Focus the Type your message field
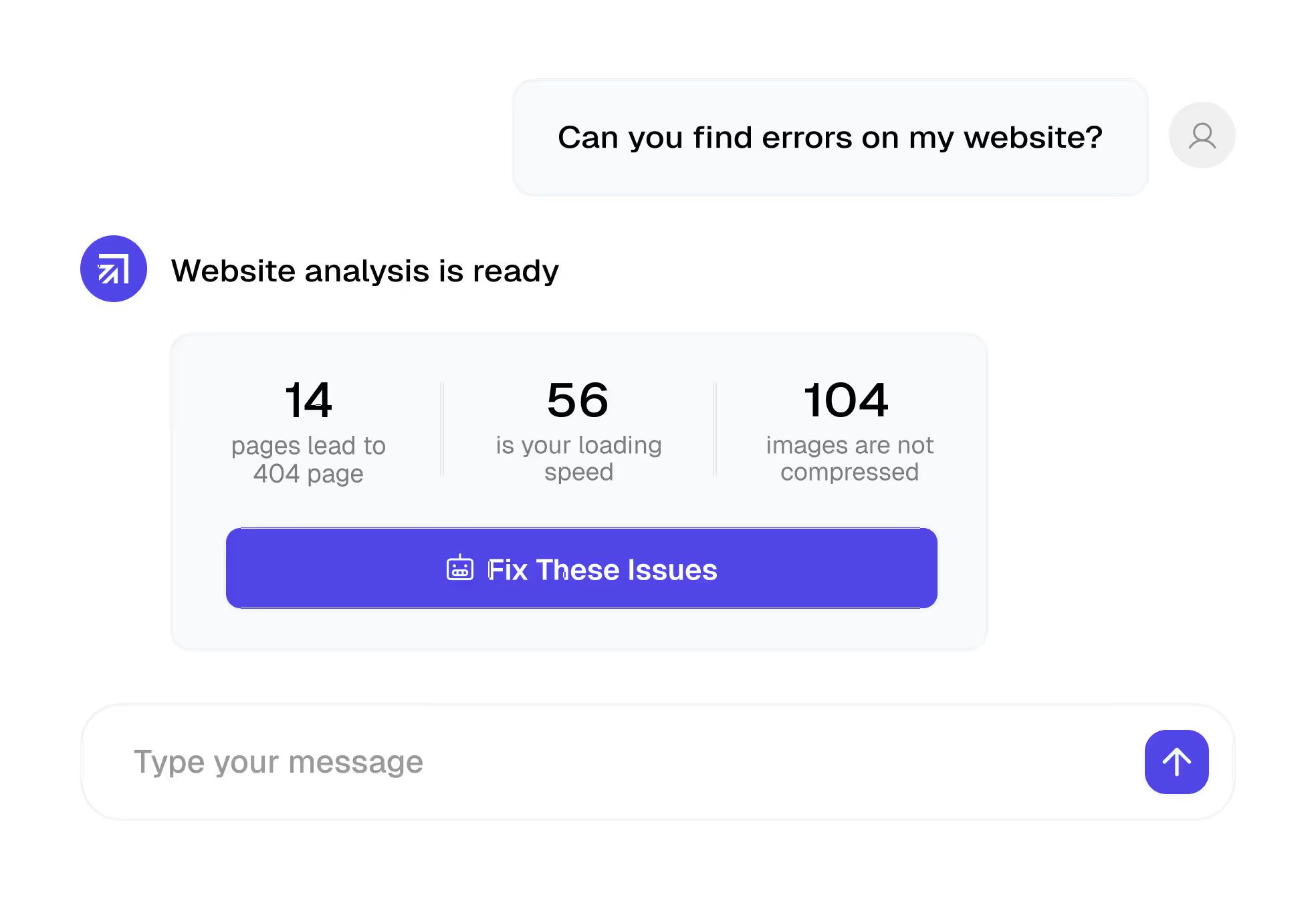 (x=602, y=762)
